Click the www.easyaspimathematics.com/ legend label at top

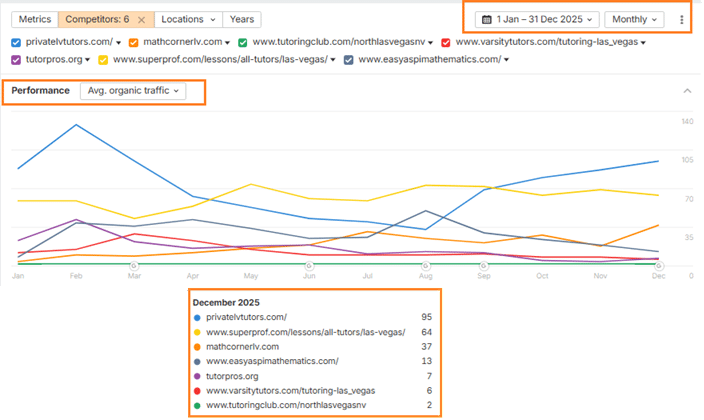tap(430, 59)
